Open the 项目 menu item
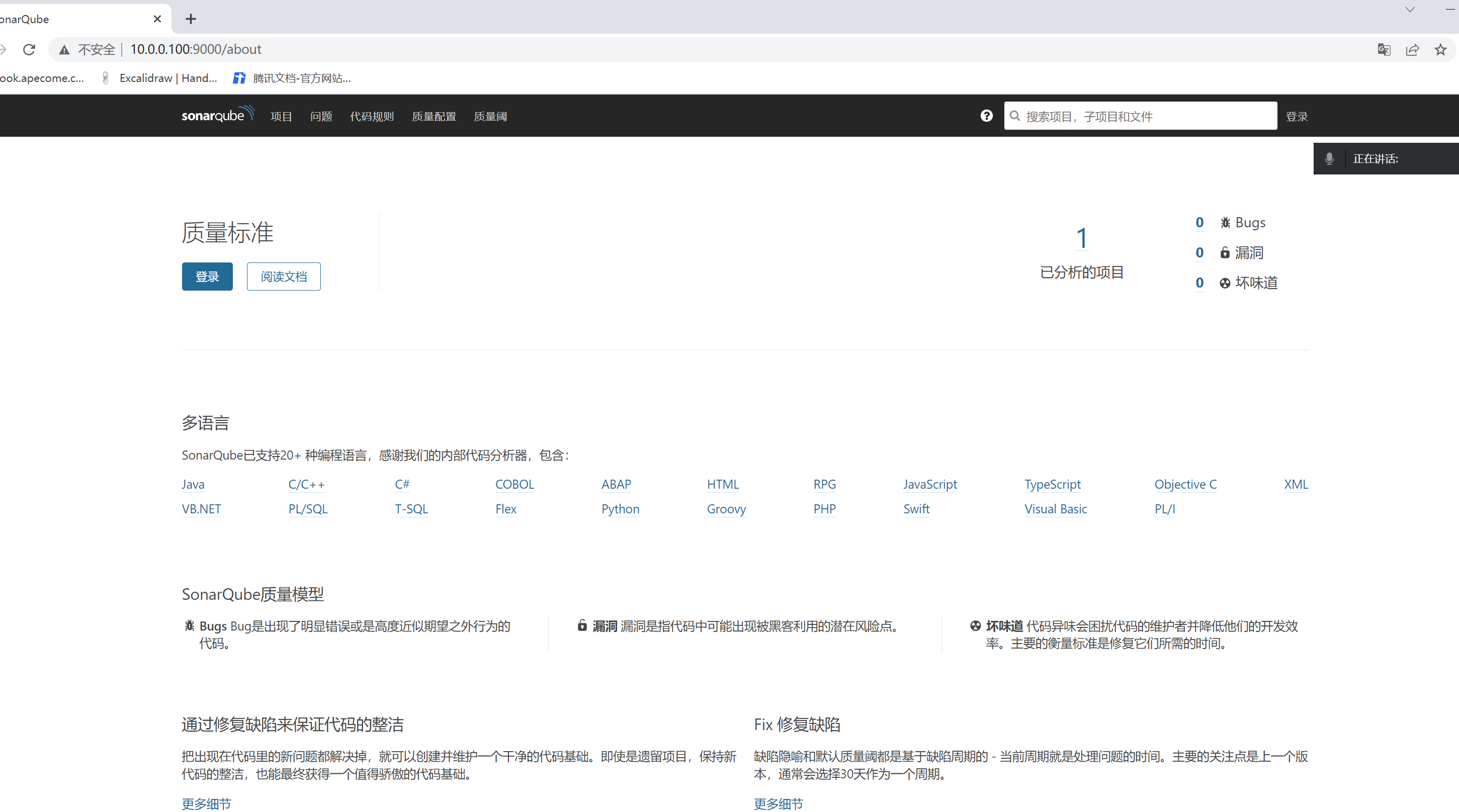1459x812 pixels. 281,116
